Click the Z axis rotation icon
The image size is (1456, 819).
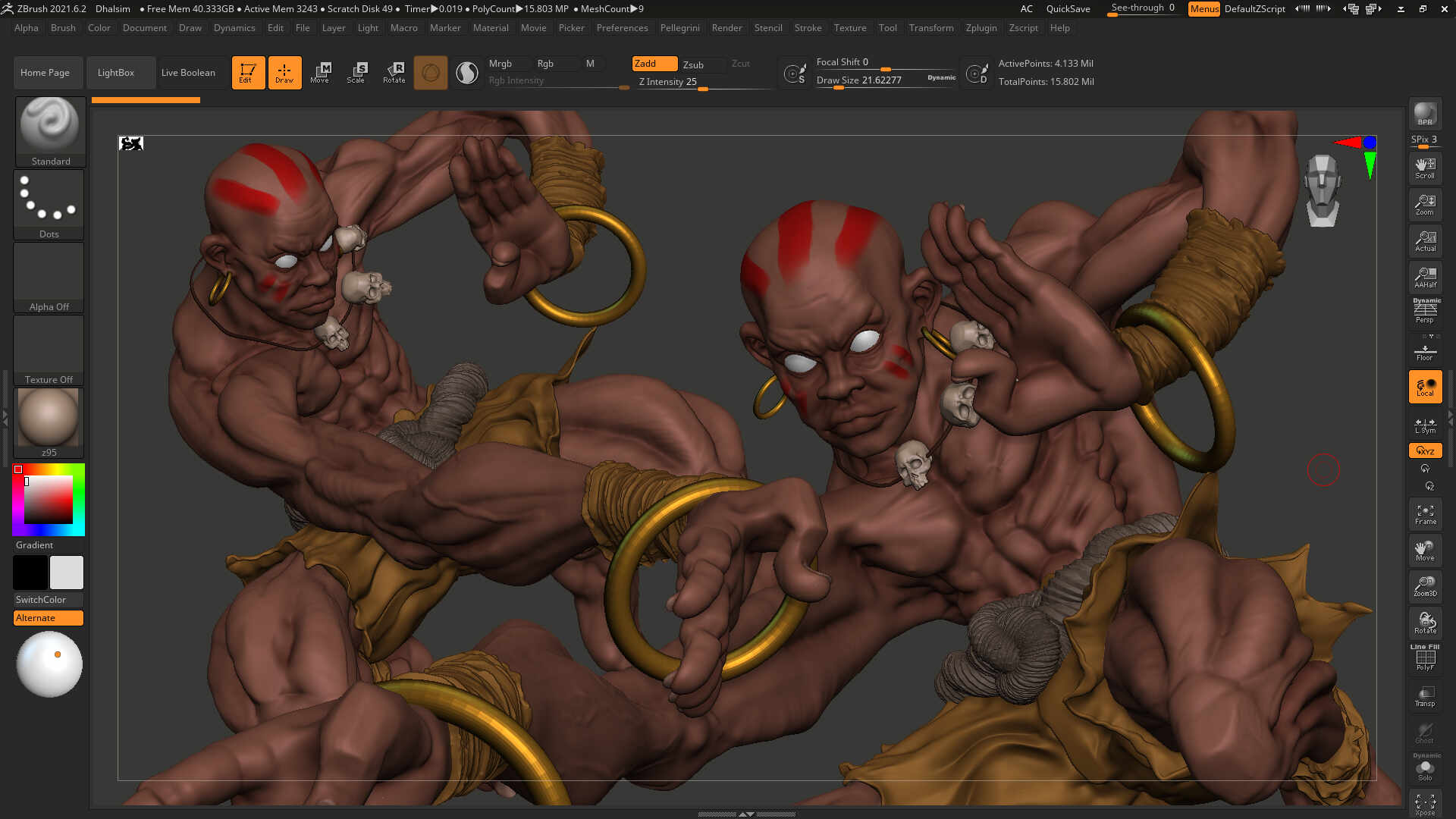[1429, 486]
